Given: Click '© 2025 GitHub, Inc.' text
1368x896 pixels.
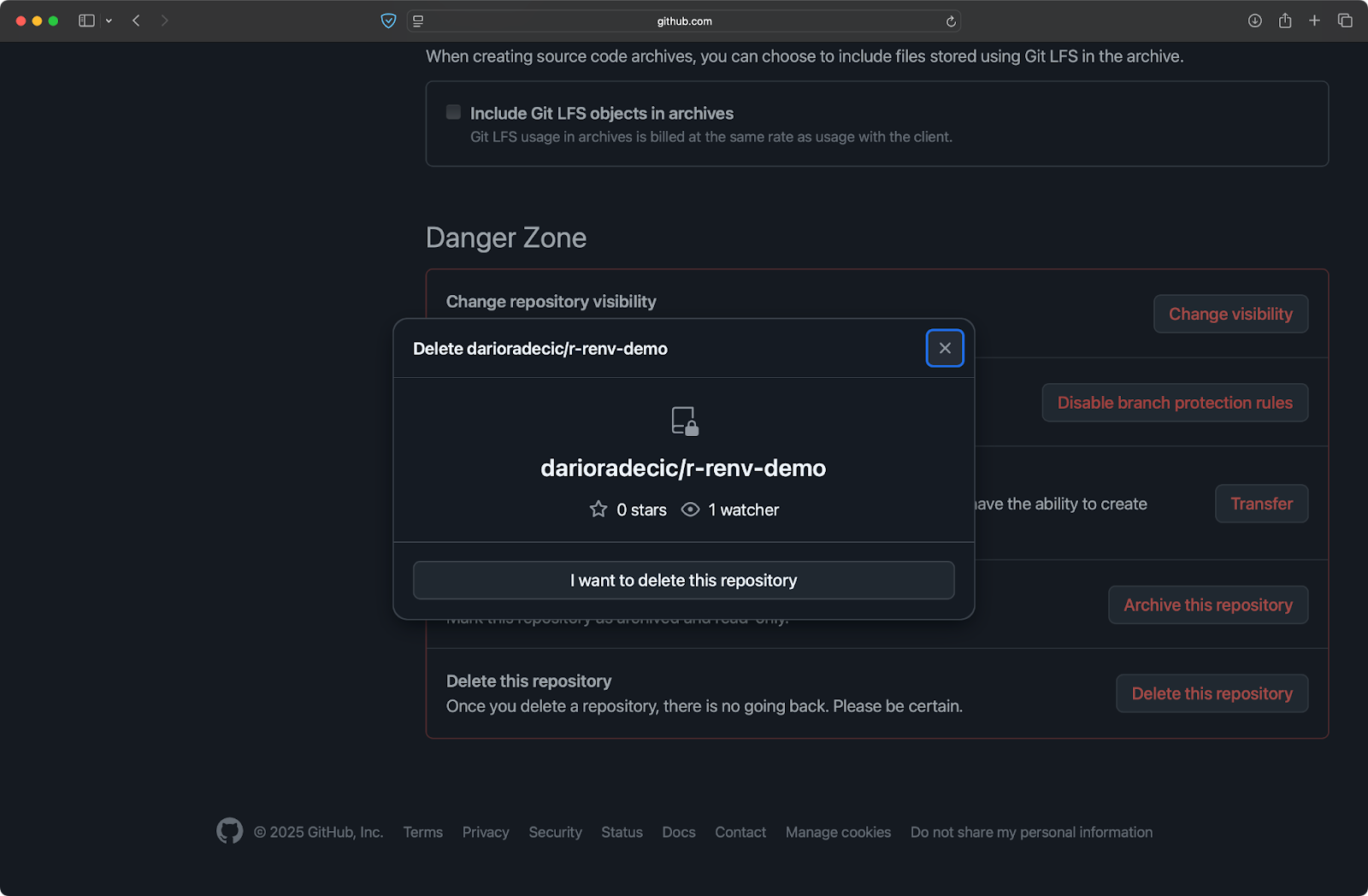Looking at the screenshot, I should click(x=318, y=832).
